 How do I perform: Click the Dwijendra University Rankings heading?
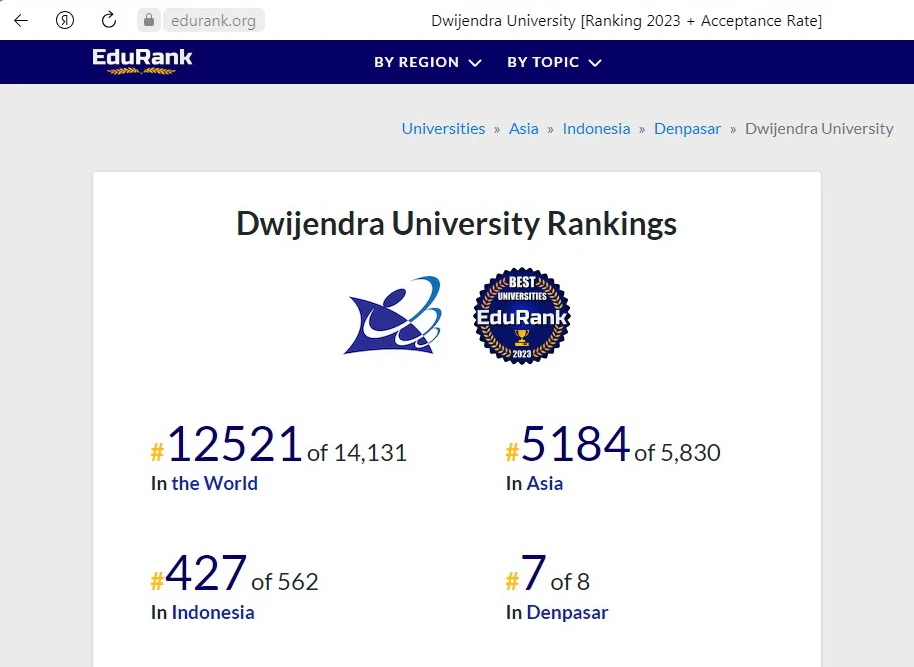coord(456,224)
